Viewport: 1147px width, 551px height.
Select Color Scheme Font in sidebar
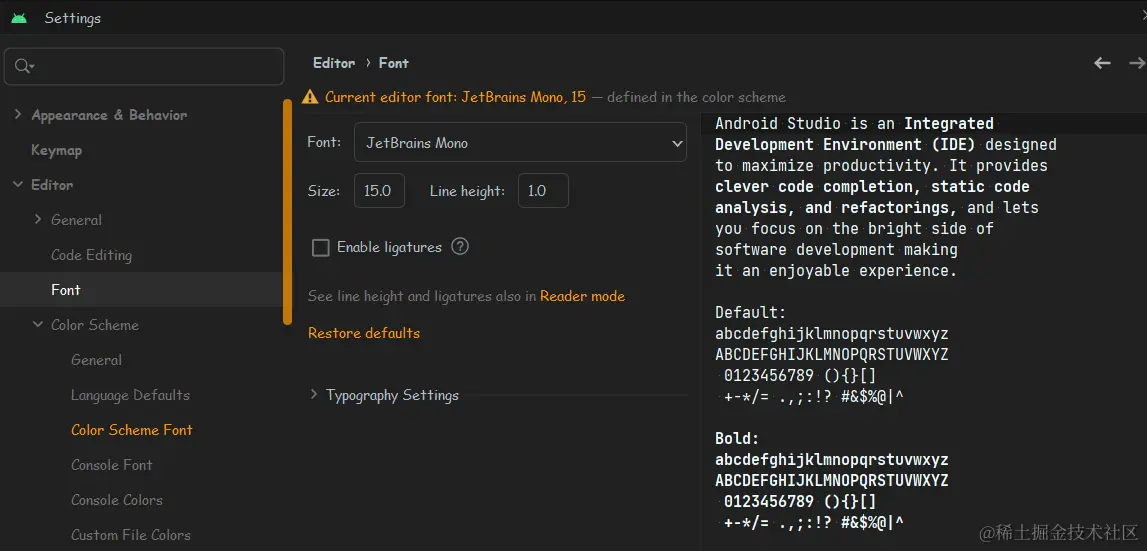(131, 430)
